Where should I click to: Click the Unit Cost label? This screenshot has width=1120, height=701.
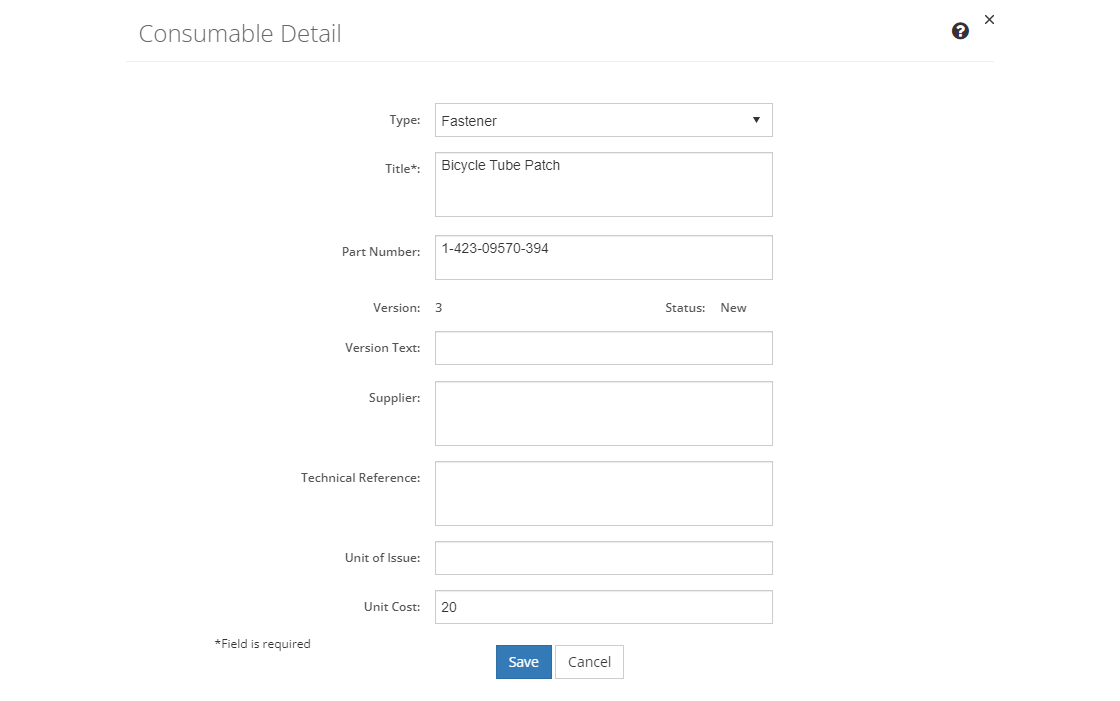[392, 607]
